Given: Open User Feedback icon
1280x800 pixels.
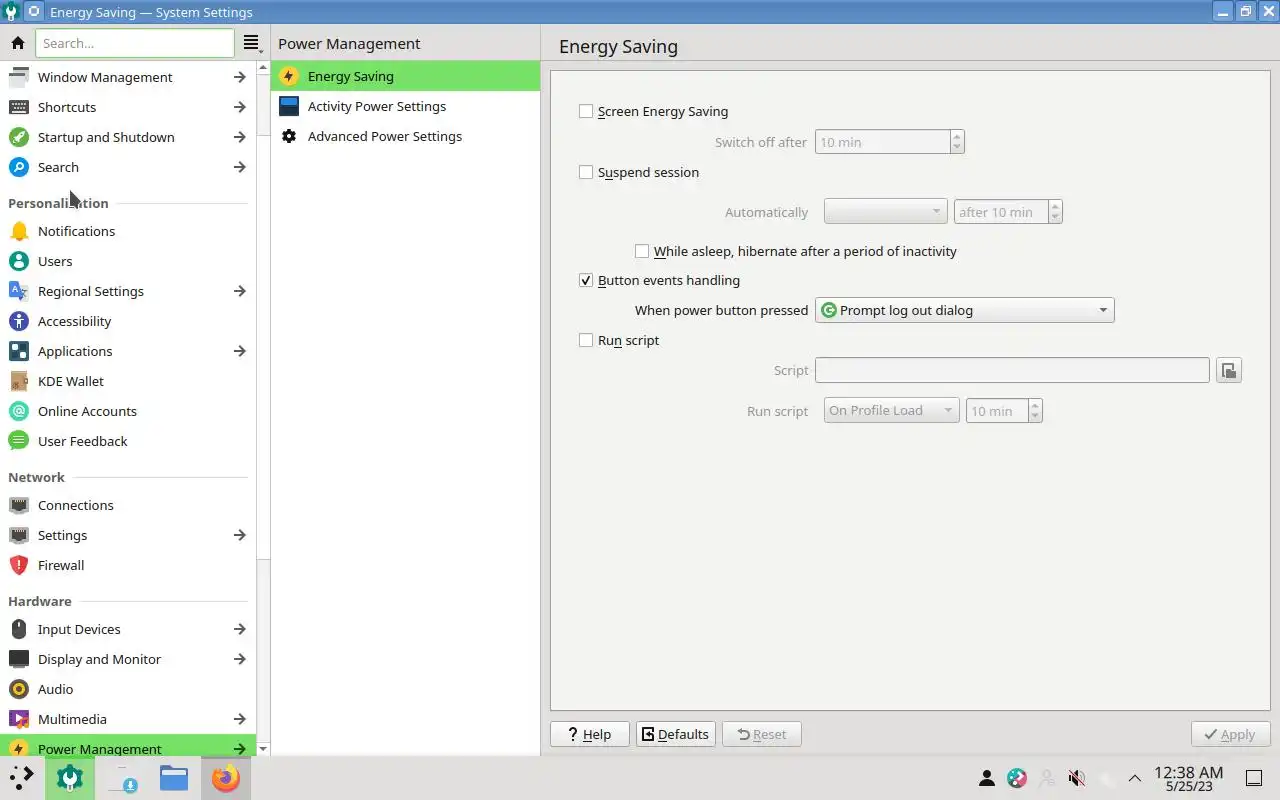Looking at the screenshot, I should point(19,441).
